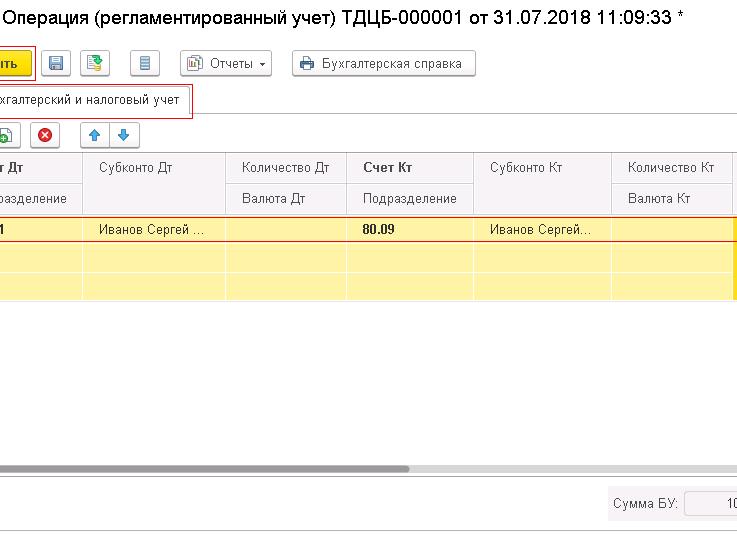Click the Валюта Кт column header
The height and width of the screenshot is (535, 737).
click(672, 199)
